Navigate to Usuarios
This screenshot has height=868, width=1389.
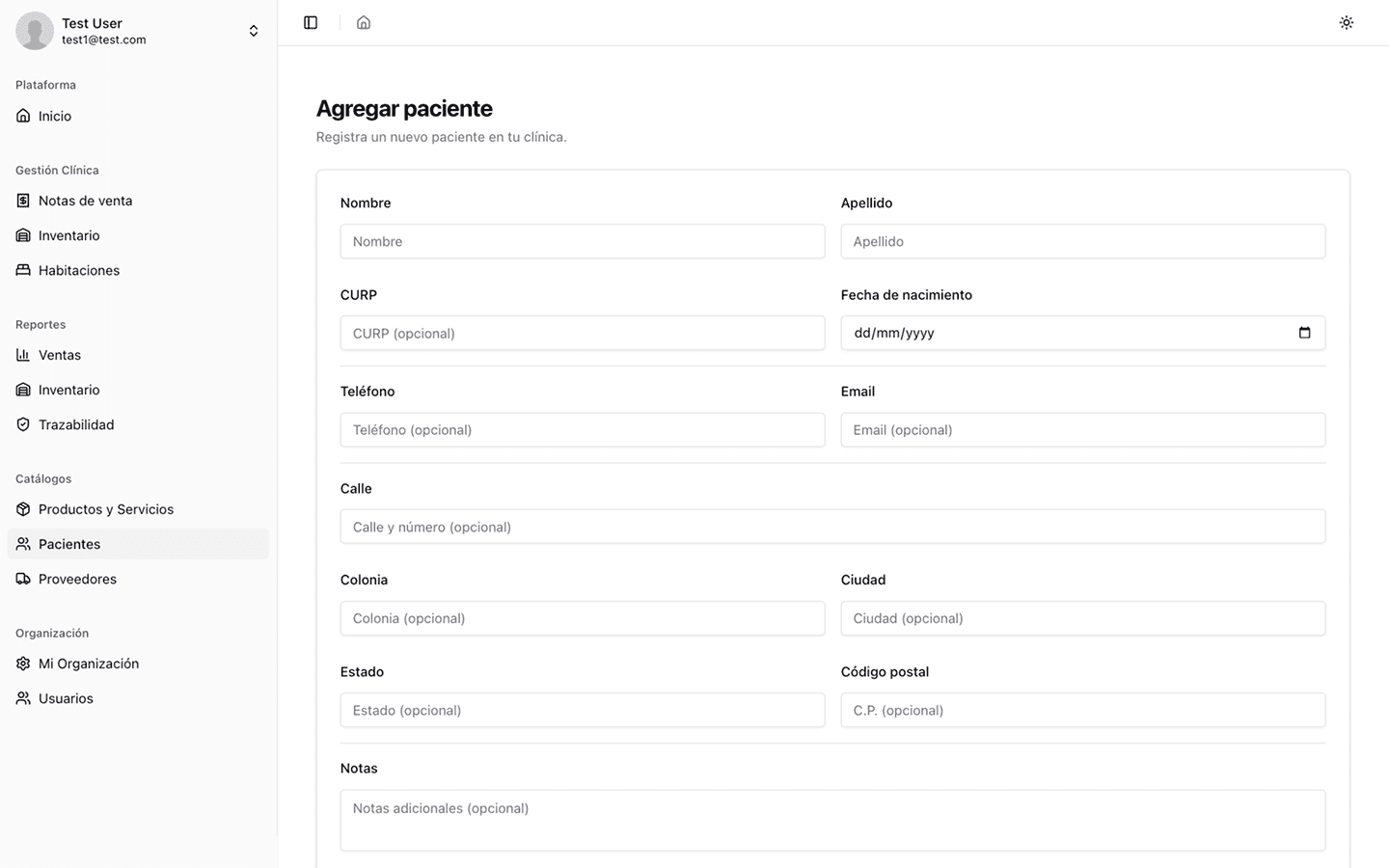66,698
